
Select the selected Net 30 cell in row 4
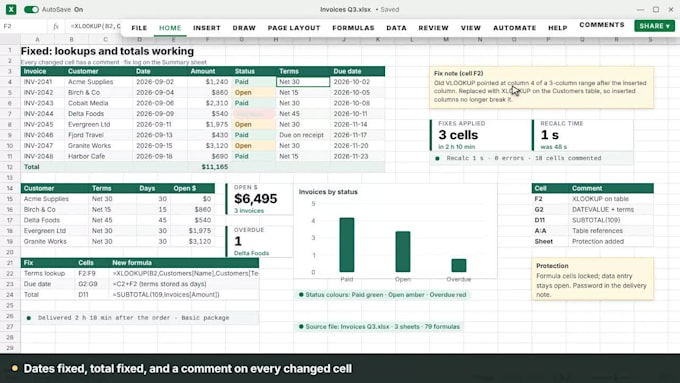(x=303, y=82)
